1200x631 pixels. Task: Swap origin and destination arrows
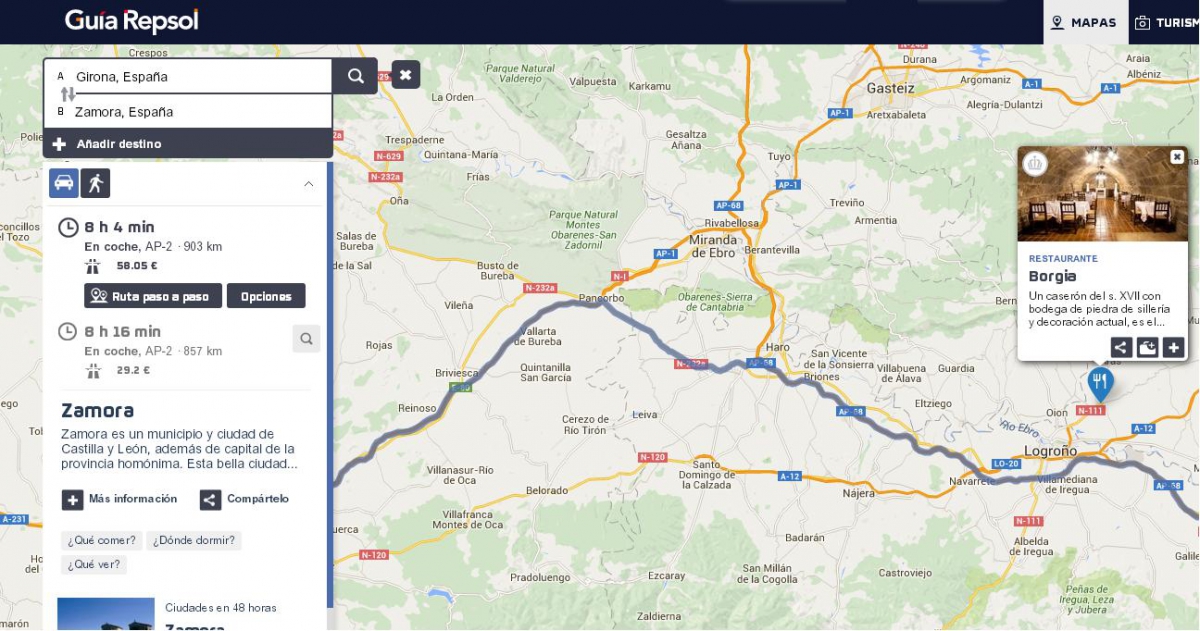click(x=68, y=94)
